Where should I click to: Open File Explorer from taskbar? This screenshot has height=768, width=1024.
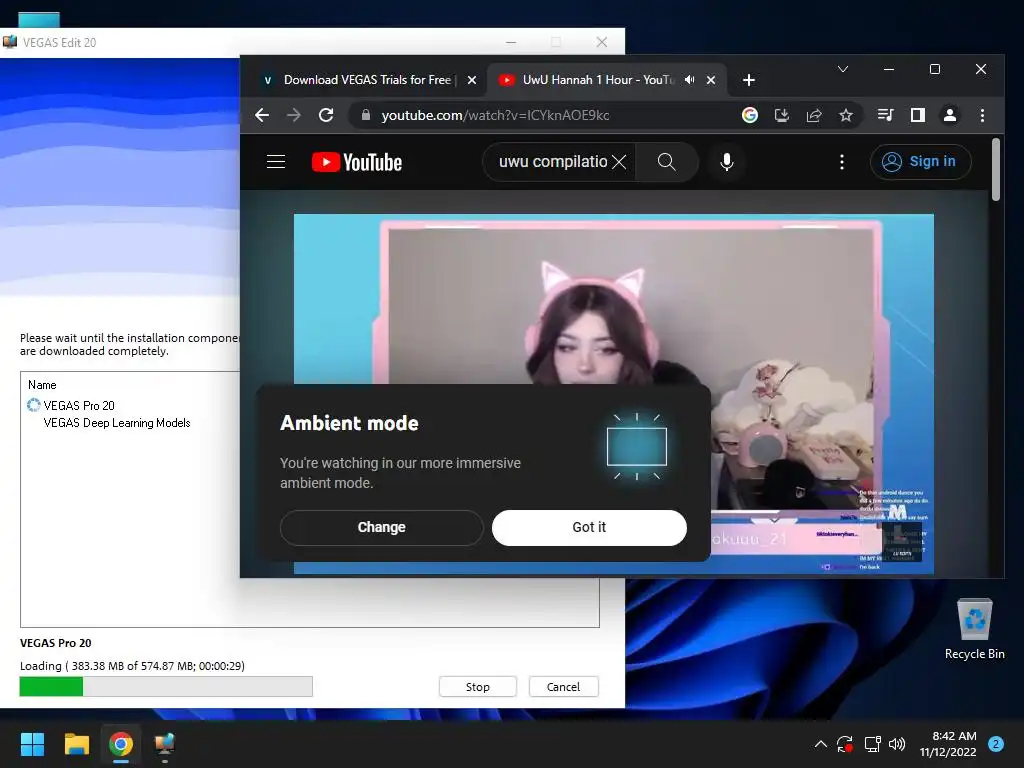tap(76, 744)
